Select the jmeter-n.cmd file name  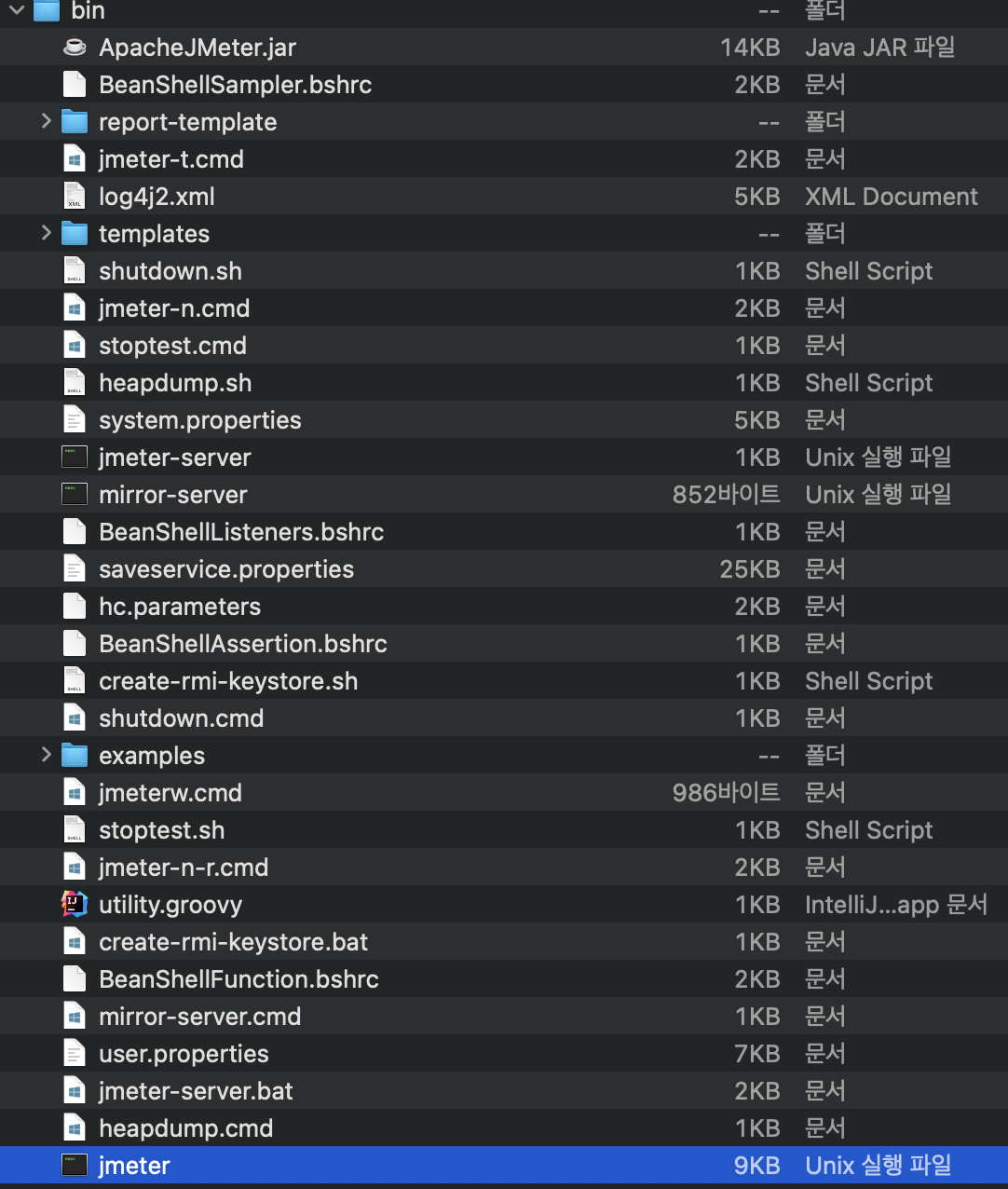tap(174, 308)
